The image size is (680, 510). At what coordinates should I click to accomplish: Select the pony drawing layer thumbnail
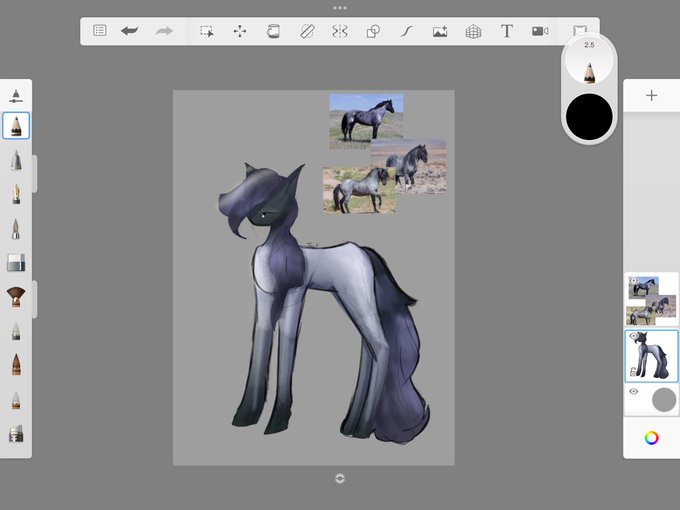tap(651, 356)
